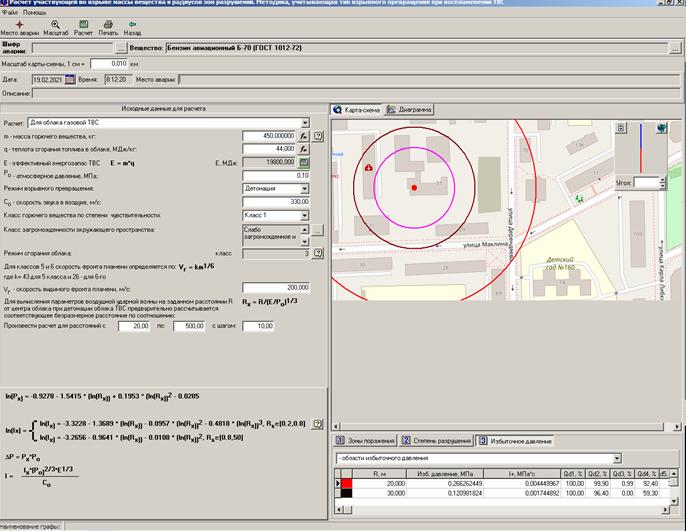This screenshot has height=531, width=686.
Task: Open the Файл menu
Action: [x=9, y=12]
